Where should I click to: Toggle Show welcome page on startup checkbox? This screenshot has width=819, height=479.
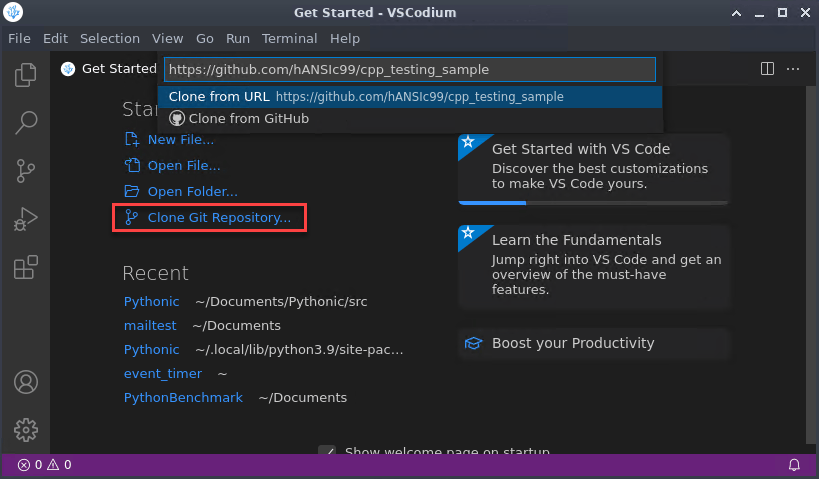tap(326, 452)
